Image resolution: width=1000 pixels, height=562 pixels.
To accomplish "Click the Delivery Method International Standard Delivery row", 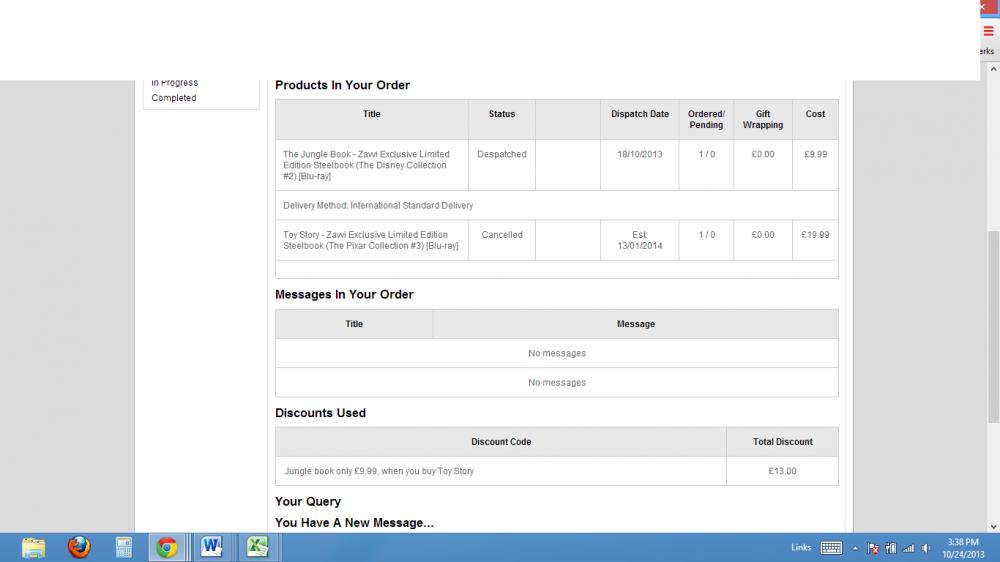I will pos(557,205).
